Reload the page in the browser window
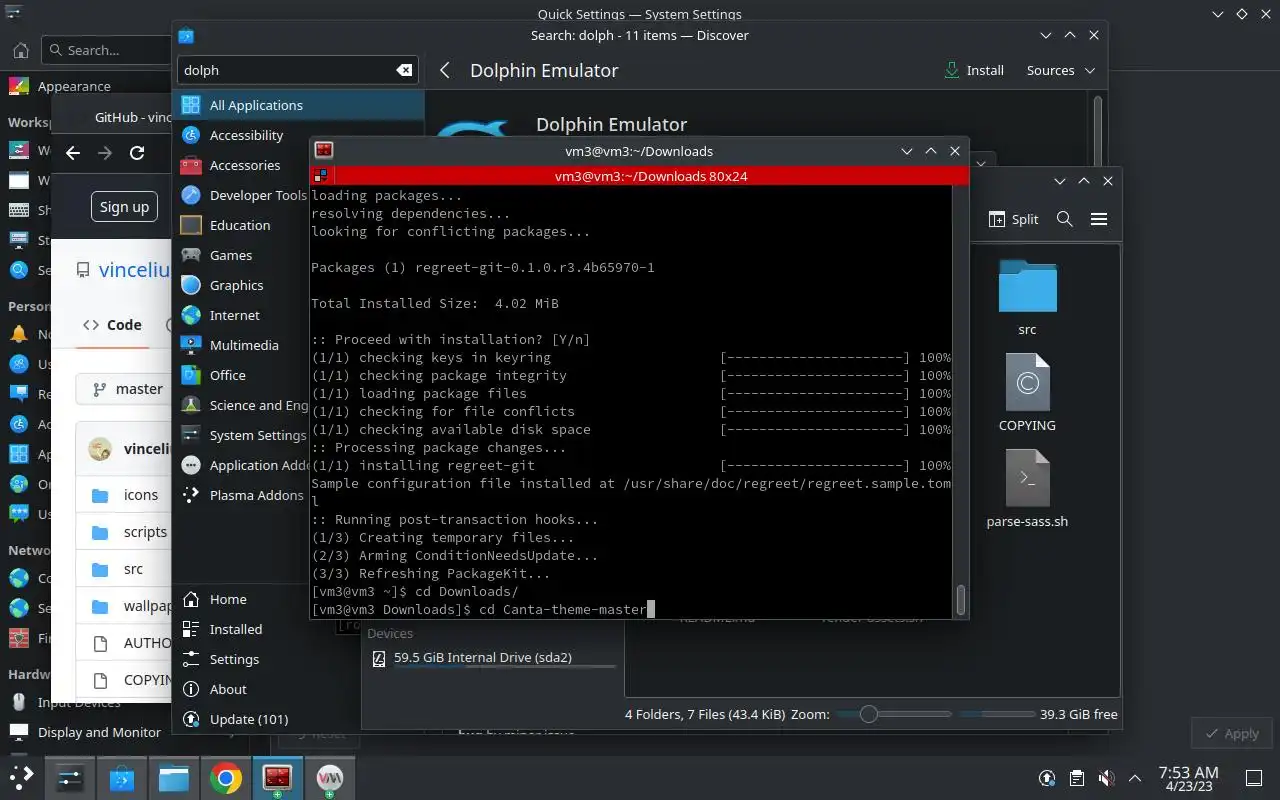This screenshot has width=1280, height=800. (x=137, y=153)
